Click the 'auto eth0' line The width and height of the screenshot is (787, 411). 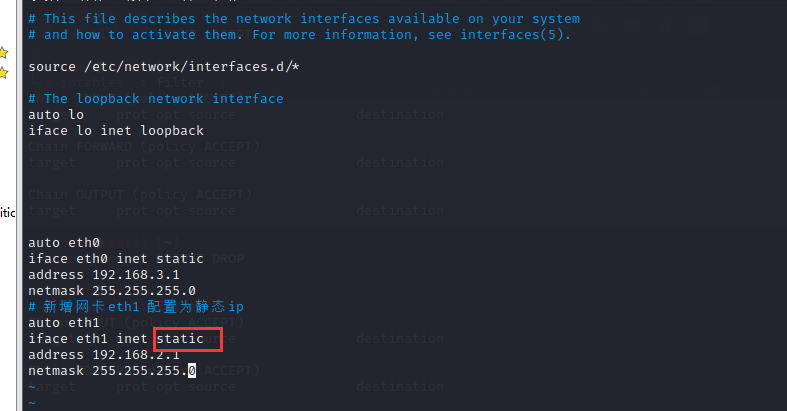[64, 243]
